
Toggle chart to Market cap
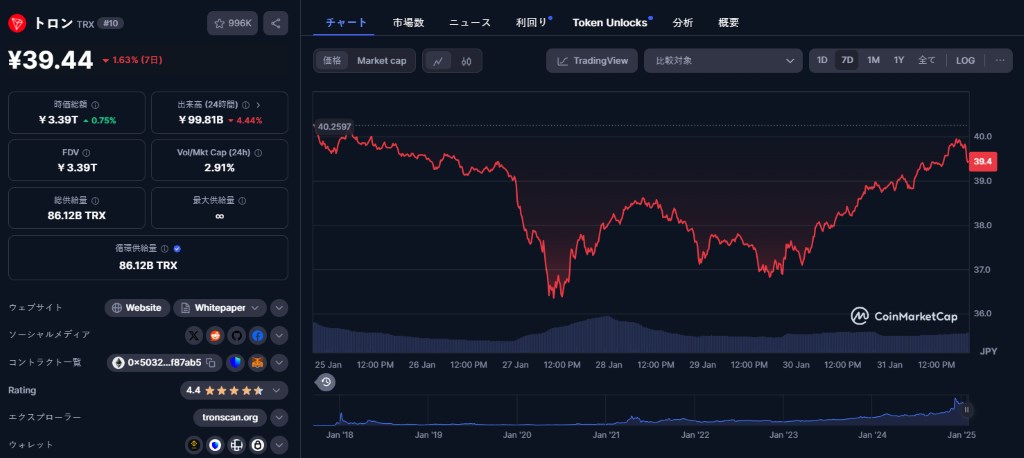tap(381, 61)
